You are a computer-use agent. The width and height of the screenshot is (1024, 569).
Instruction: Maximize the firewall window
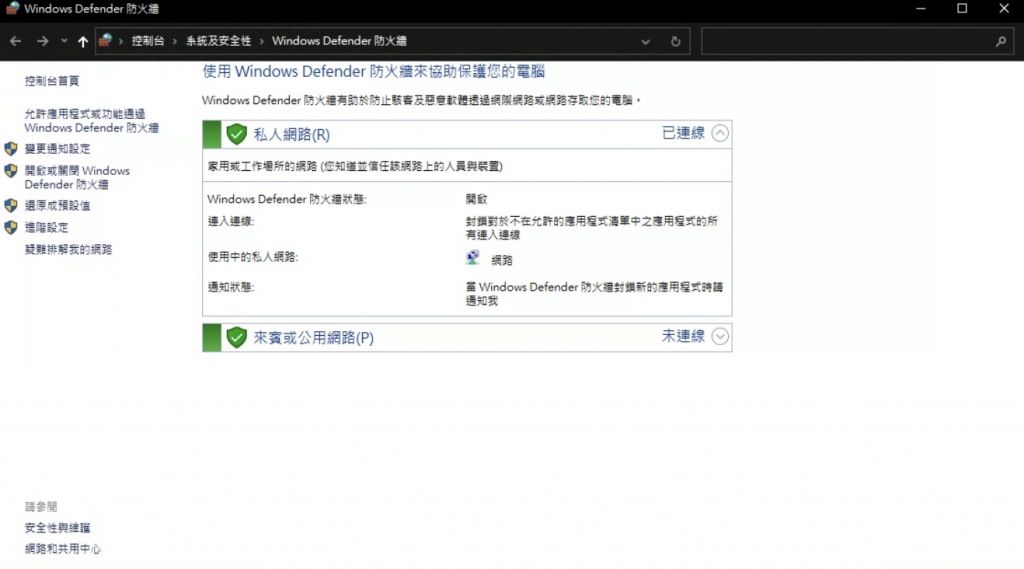coord(962,8)
